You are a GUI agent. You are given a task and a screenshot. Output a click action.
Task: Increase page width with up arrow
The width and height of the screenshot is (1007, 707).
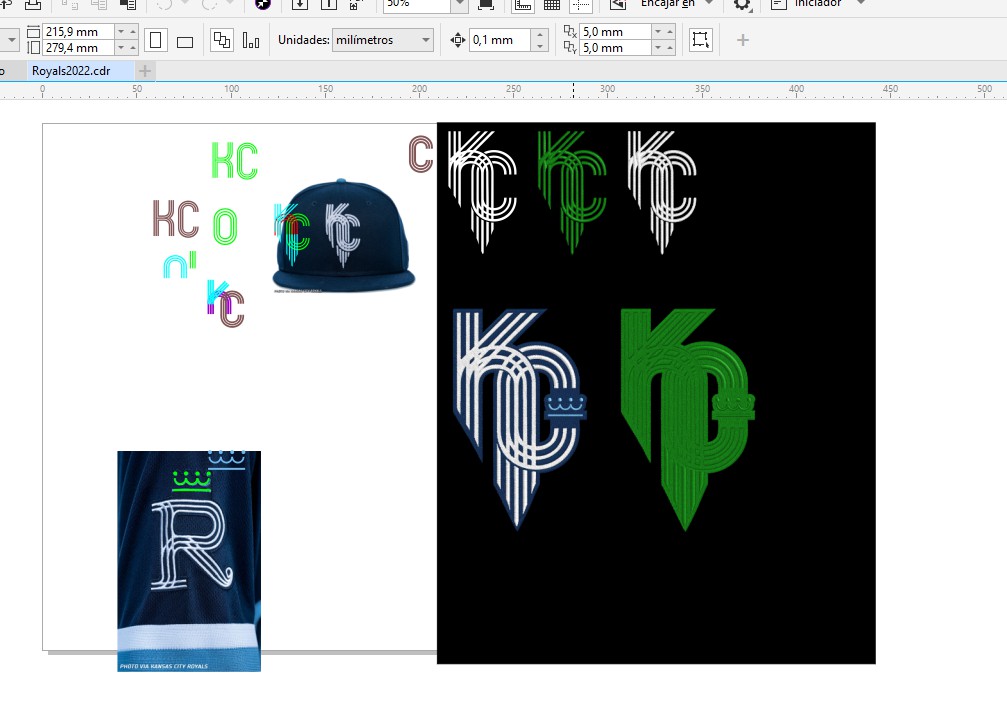click(133, 31)
